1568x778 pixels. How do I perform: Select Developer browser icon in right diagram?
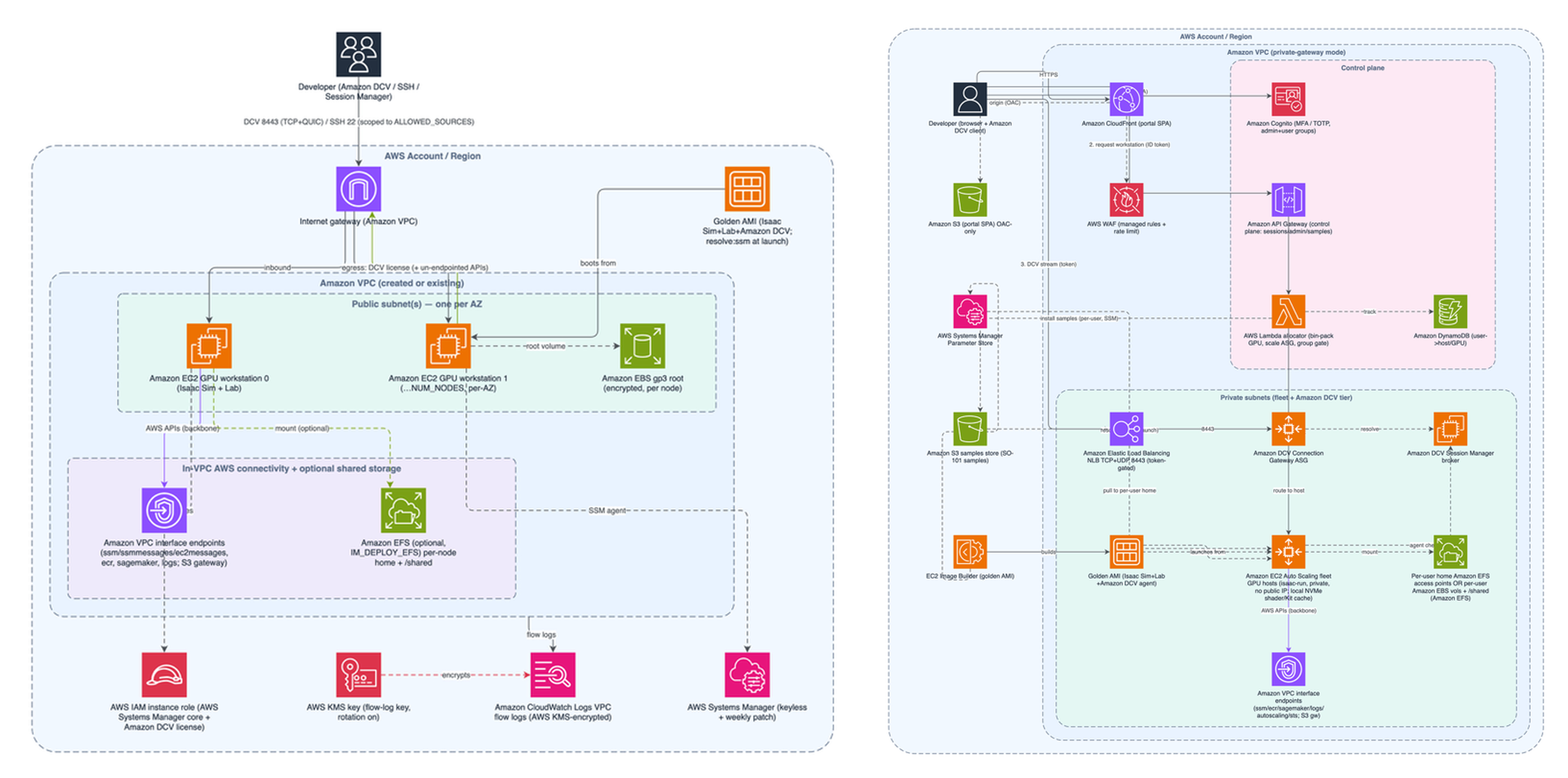coord(970,99)
